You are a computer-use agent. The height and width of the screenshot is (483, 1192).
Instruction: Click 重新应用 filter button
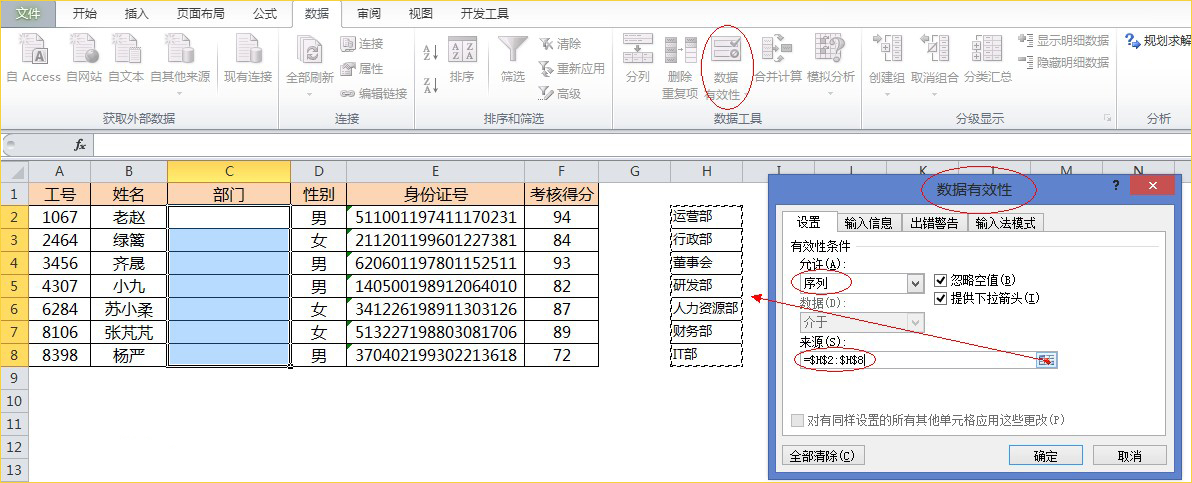[x=571, y=68]
